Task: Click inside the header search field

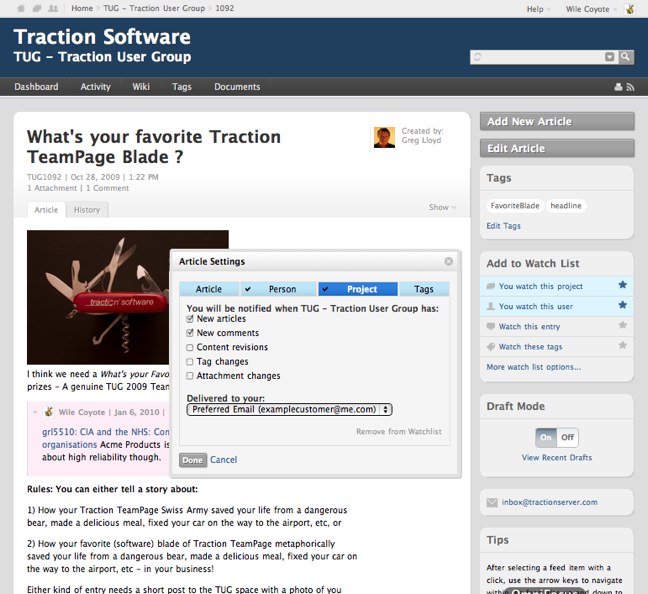Action: (x=540, y=57)
